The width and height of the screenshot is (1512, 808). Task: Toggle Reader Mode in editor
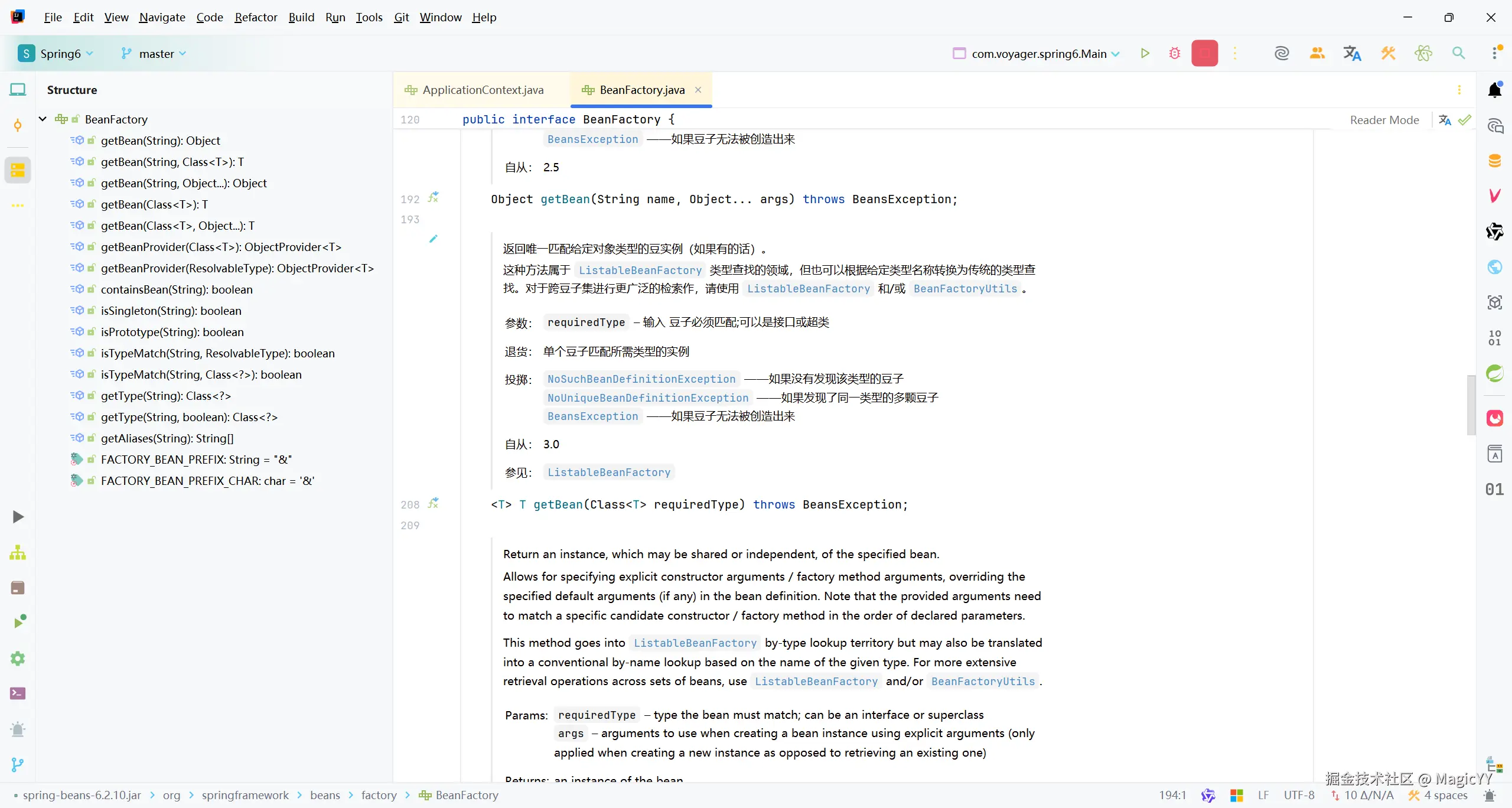point(1384,120)
